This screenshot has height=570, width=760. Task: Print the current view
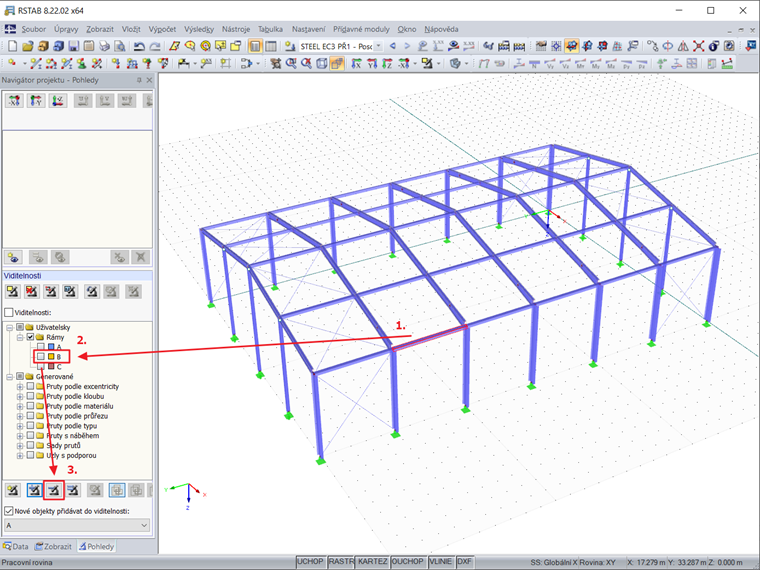point(104,47)
